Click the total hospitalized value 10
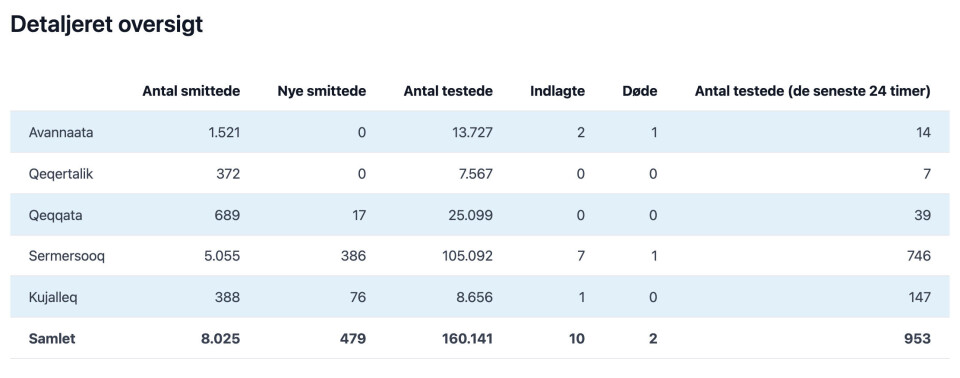The image size is (960, 378). (x=577, y=338)
